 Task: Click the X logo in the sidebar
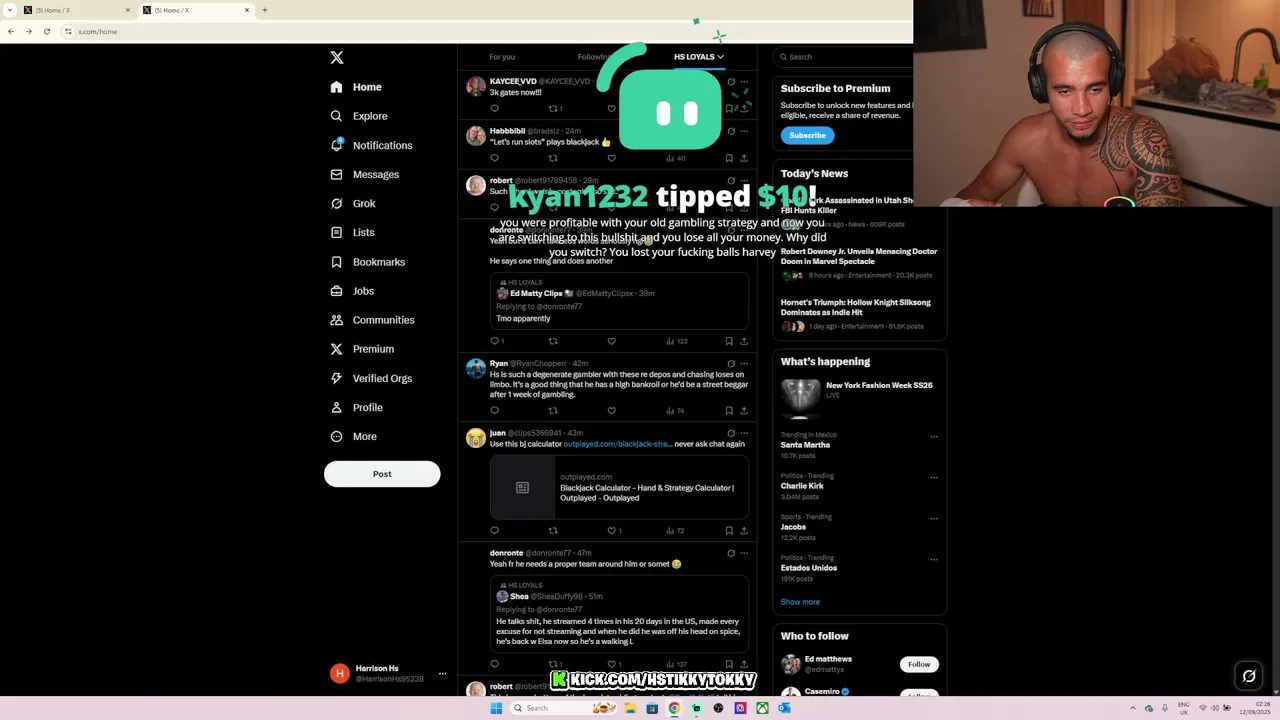click(x=337, y=58)
